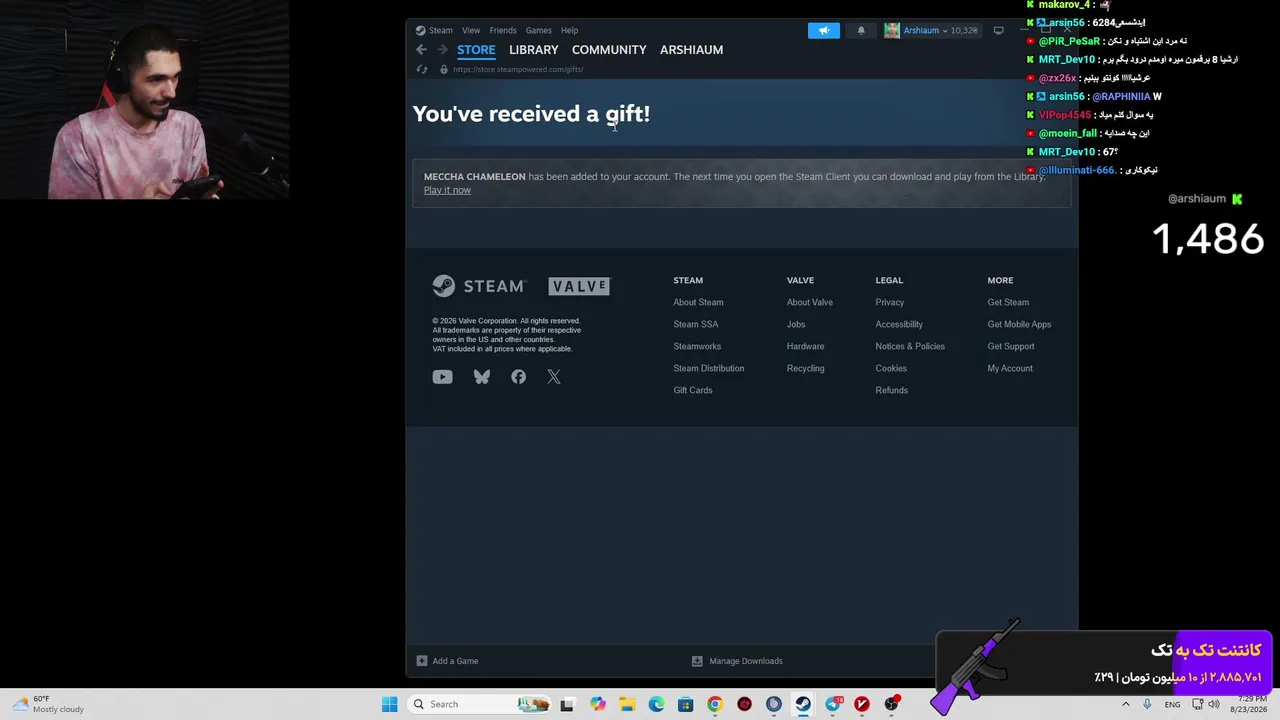Switch to Steam on the taskbar
This screenshot has width=1280, height=720.
click(803, 704)
